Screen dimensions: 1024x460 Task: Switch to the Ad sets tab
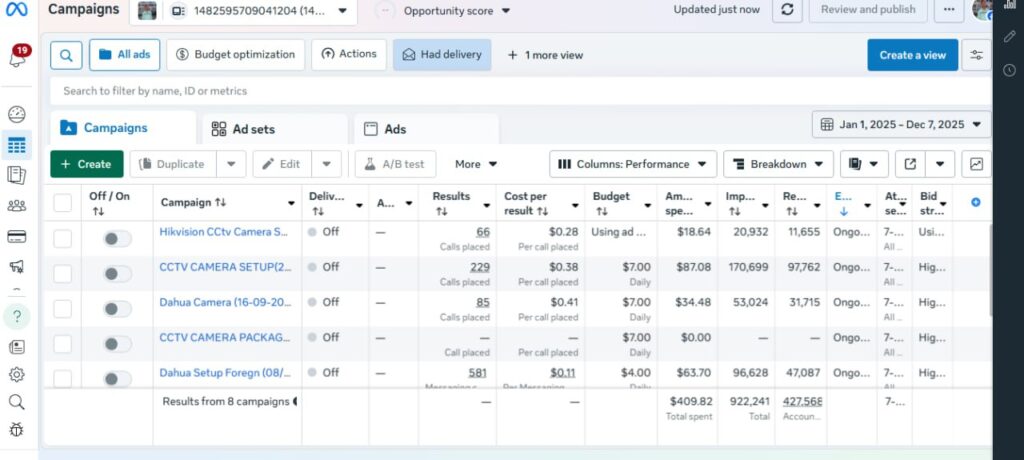253,129
